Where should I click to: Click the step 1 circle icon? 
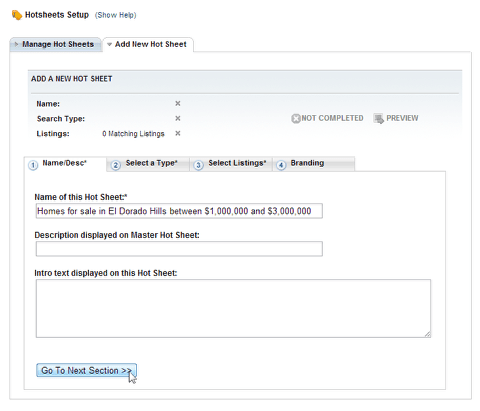(x=33, y=165)
